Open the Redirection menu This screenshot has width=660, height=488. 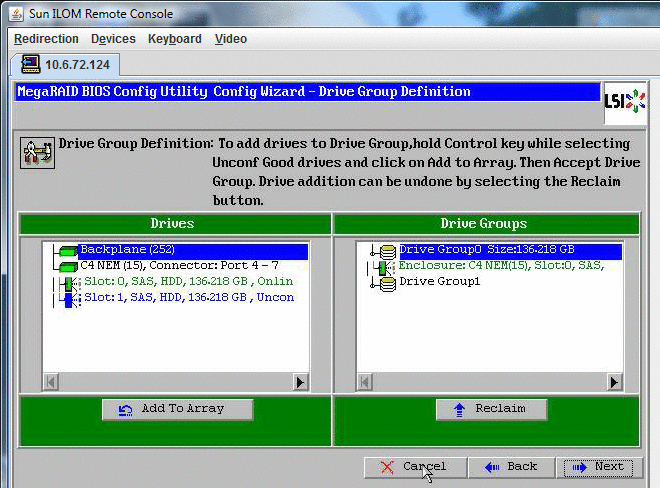point(46,39)
